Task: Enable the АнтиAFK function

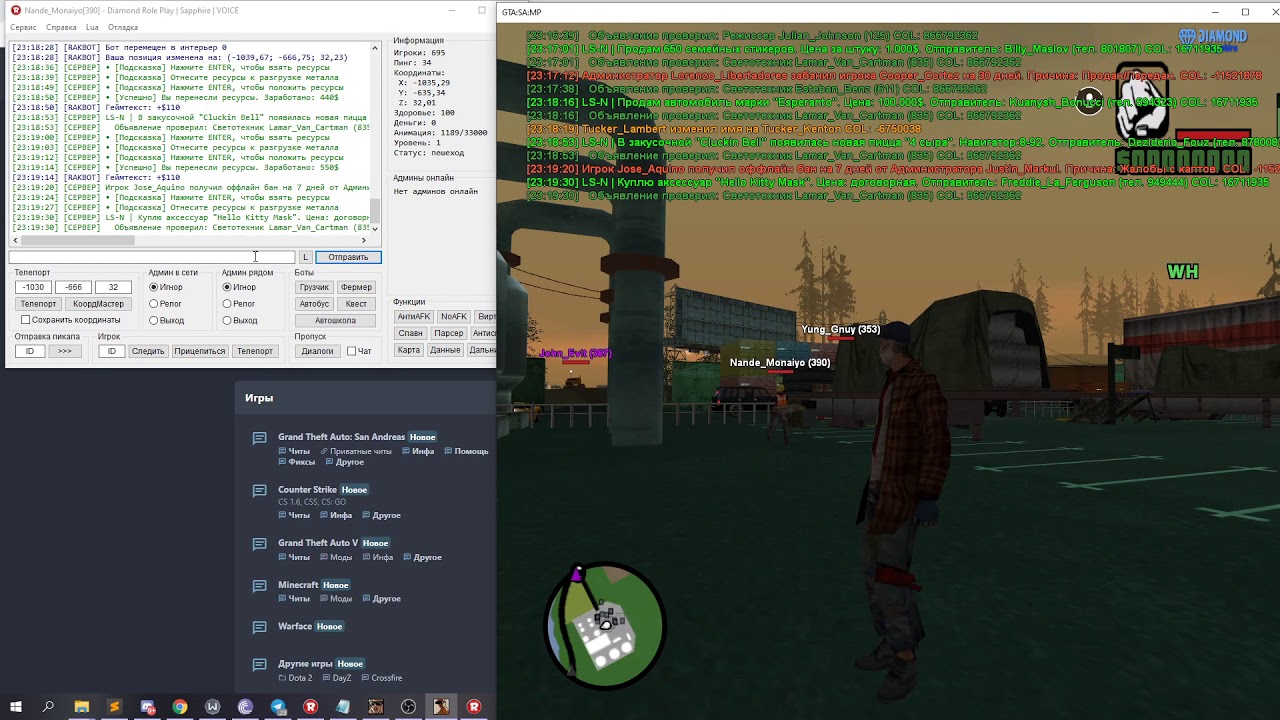Action: pos(414,317)
